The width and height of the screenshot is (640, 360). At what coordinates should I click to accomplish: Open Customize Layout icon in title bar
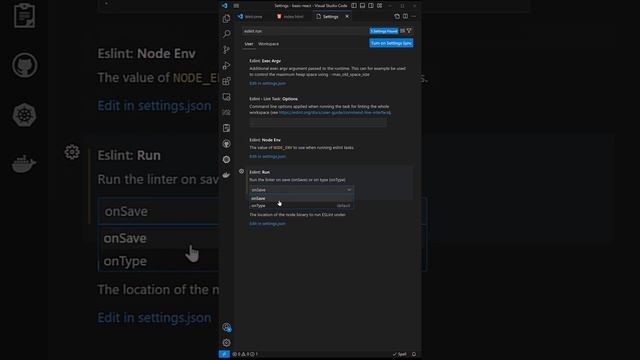tap(380, 6)
